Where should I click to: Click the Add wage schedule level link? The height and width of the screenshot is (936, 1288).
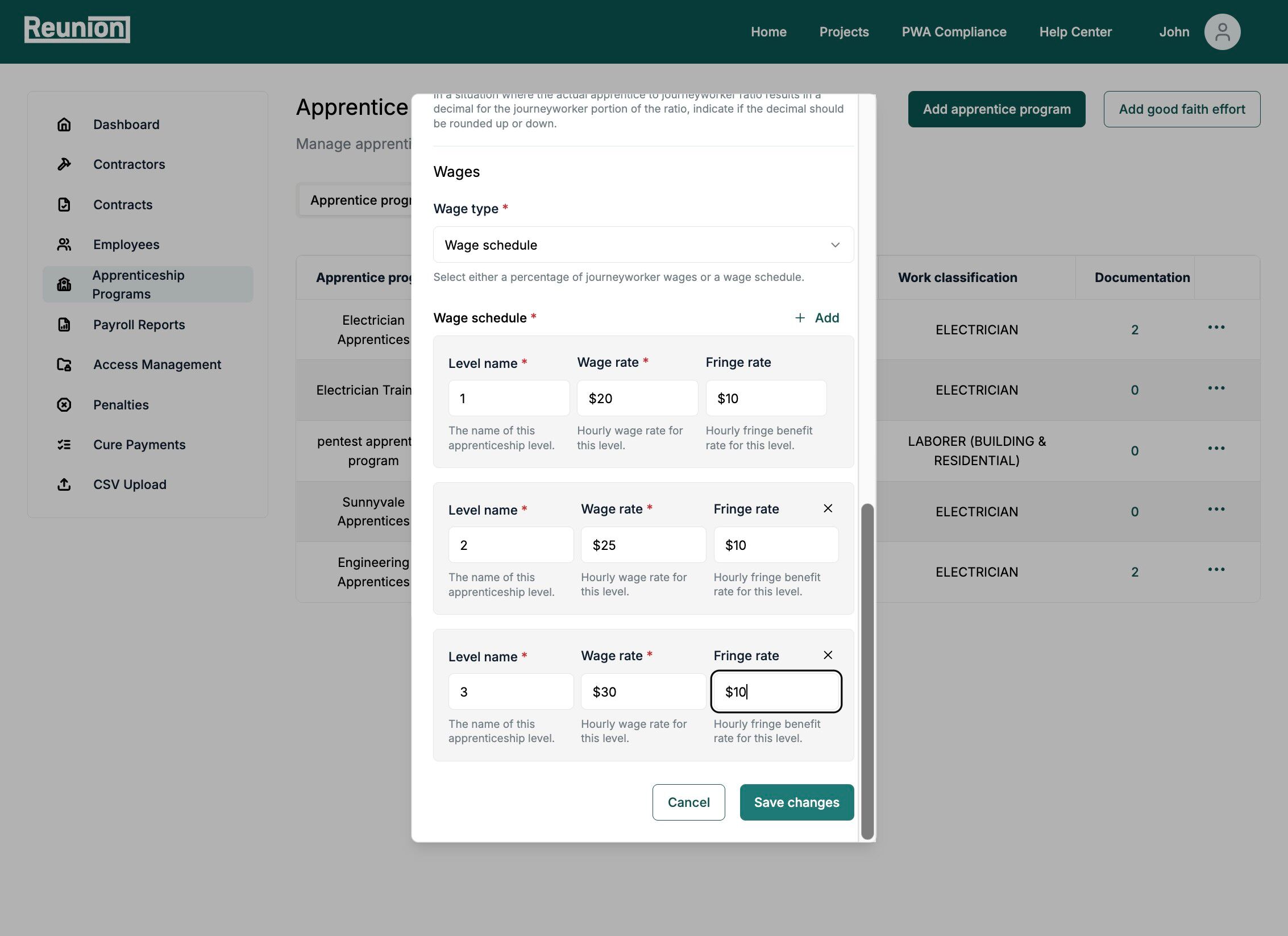817,318
